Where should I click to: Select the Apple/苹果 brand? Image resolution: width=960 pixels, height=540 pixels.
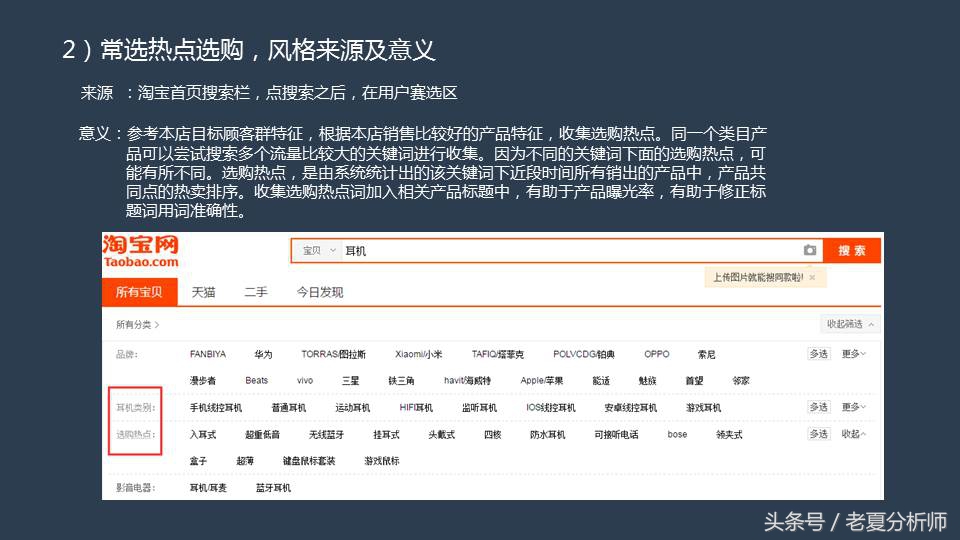click(x=542, y=381)
